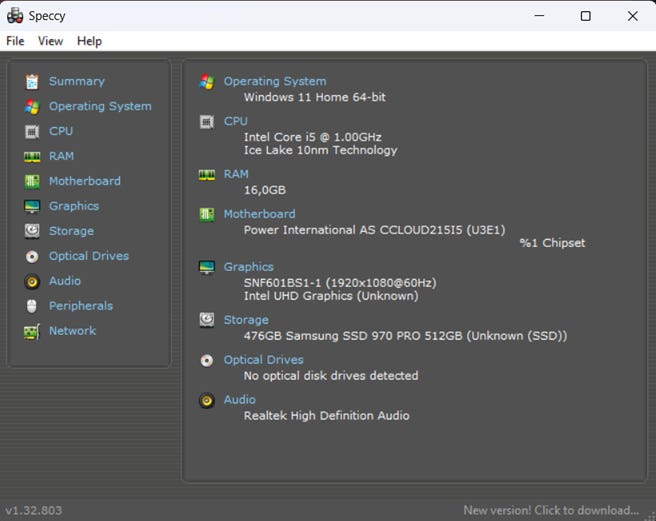
Task: Click the Speccy app icon in title bar
Action: click(15, 15)
